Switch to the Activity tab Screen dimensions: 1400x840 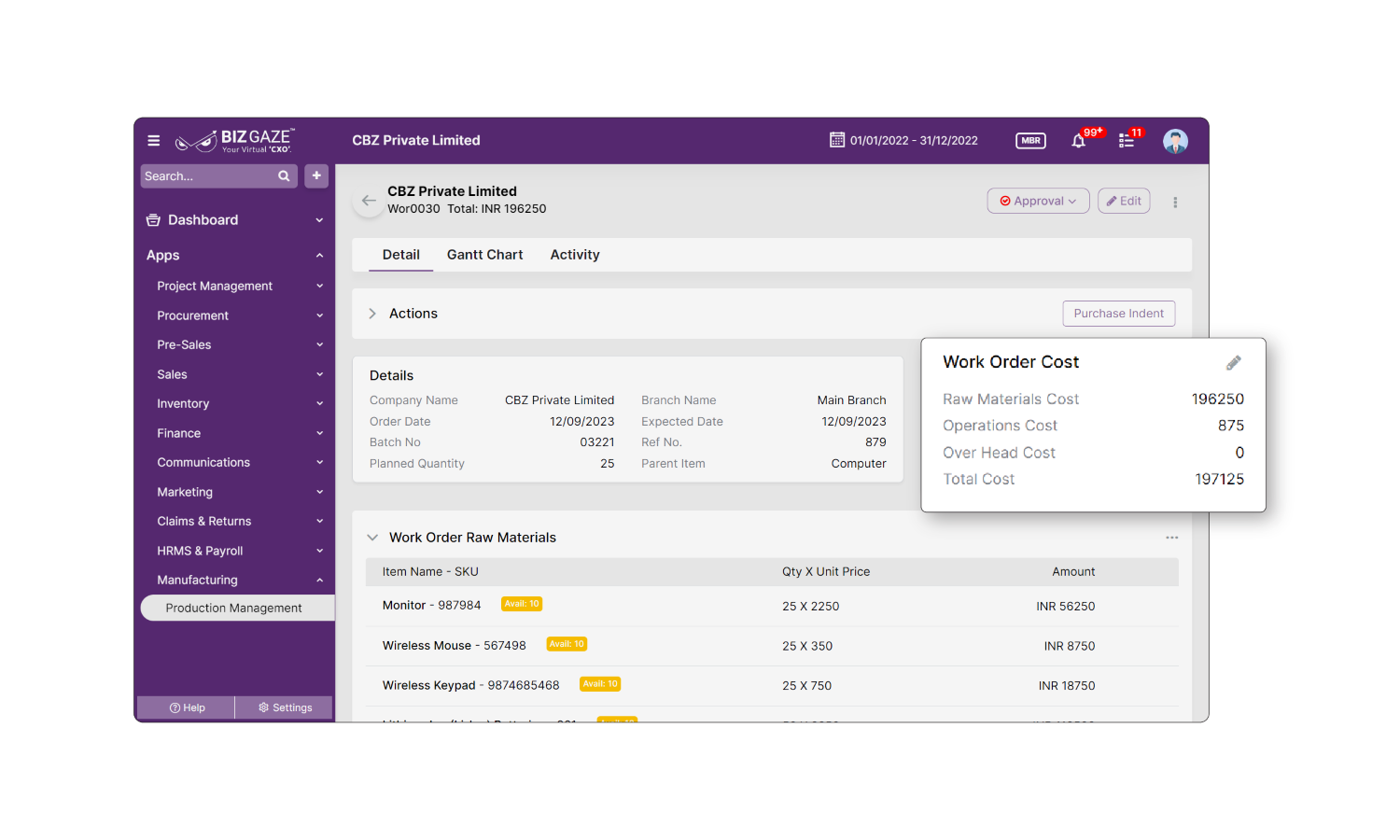click(x=575, y=255)
